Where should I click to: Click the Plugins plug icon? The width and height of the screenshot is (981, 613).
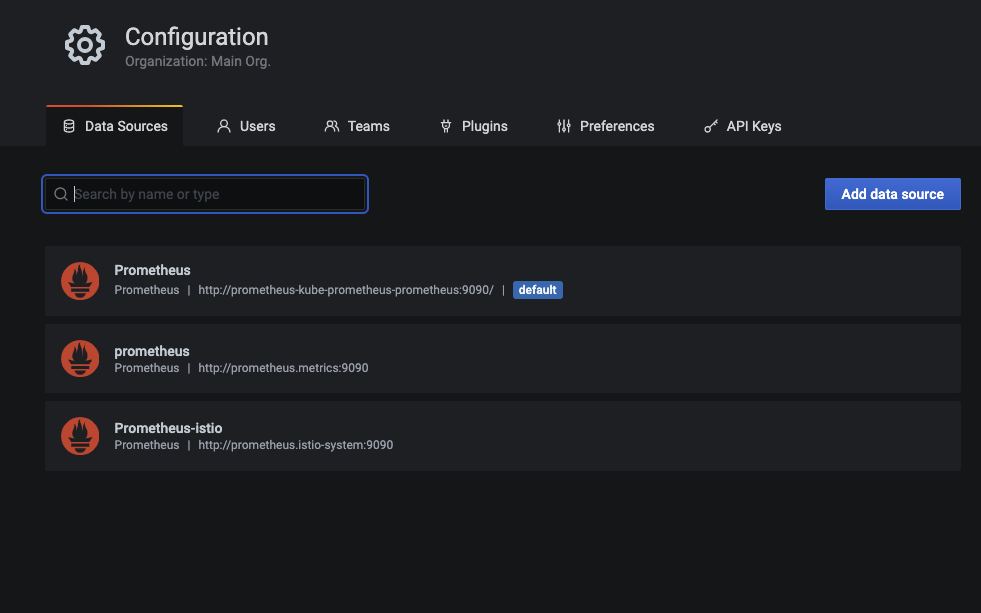445,126
